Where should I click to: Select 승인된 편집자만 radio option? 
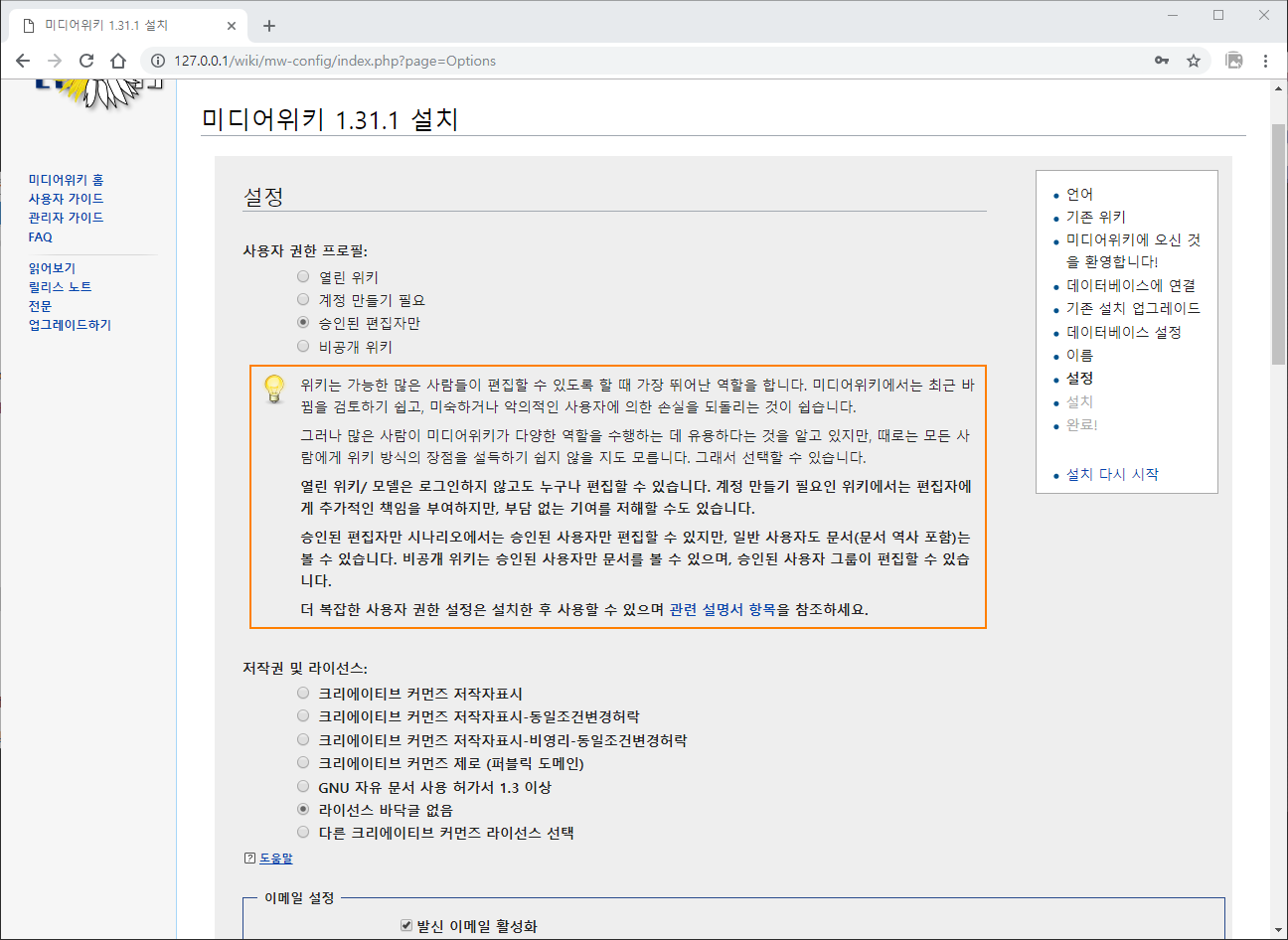coord(303,322)
